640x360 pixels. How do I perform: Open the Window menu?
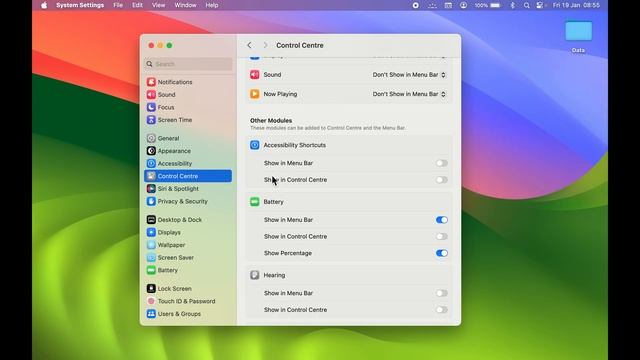point(185,5)
